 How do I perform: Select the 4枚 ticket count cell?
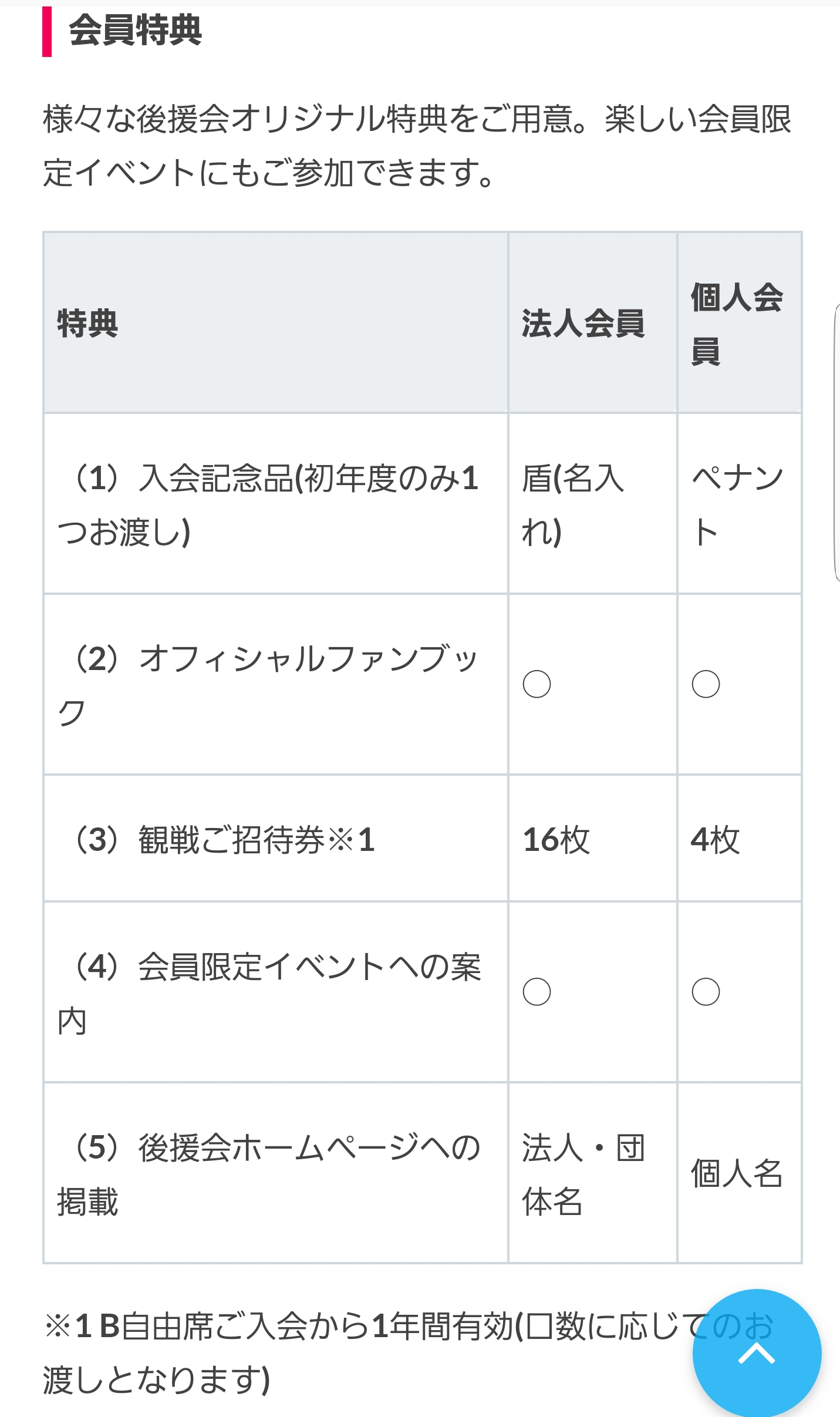[715, 839]
